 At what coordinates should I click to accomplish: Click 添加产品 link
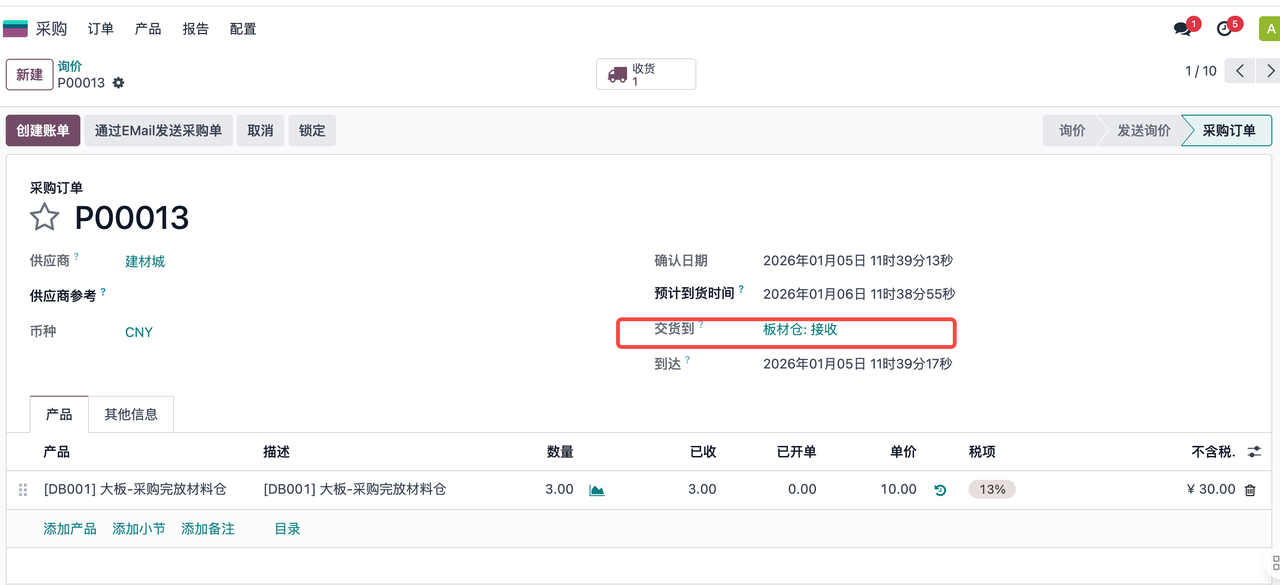[70, 529]
